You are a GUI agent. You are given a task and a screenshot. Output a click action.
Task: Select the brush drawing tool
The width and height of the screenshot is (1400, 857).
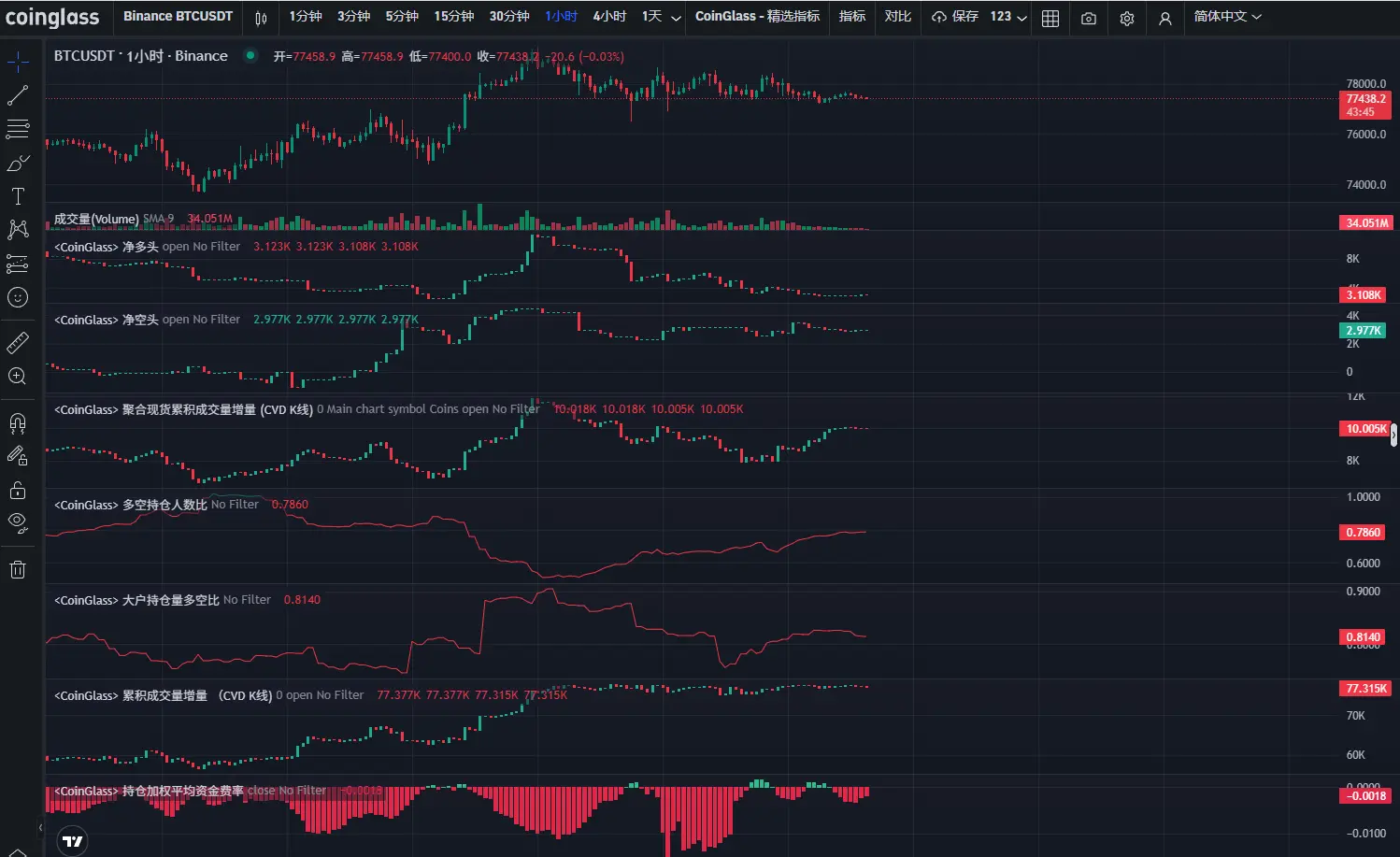18,164
